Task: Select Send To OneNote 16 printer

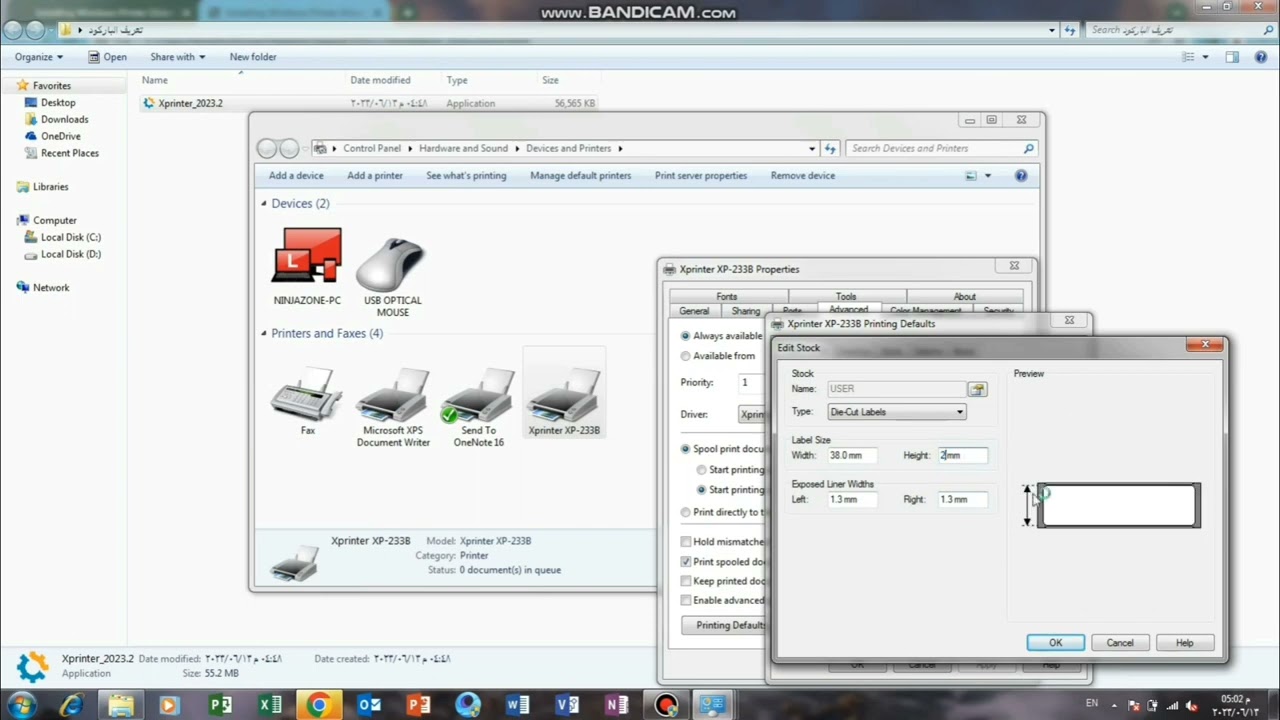Action: click(478, 406)
